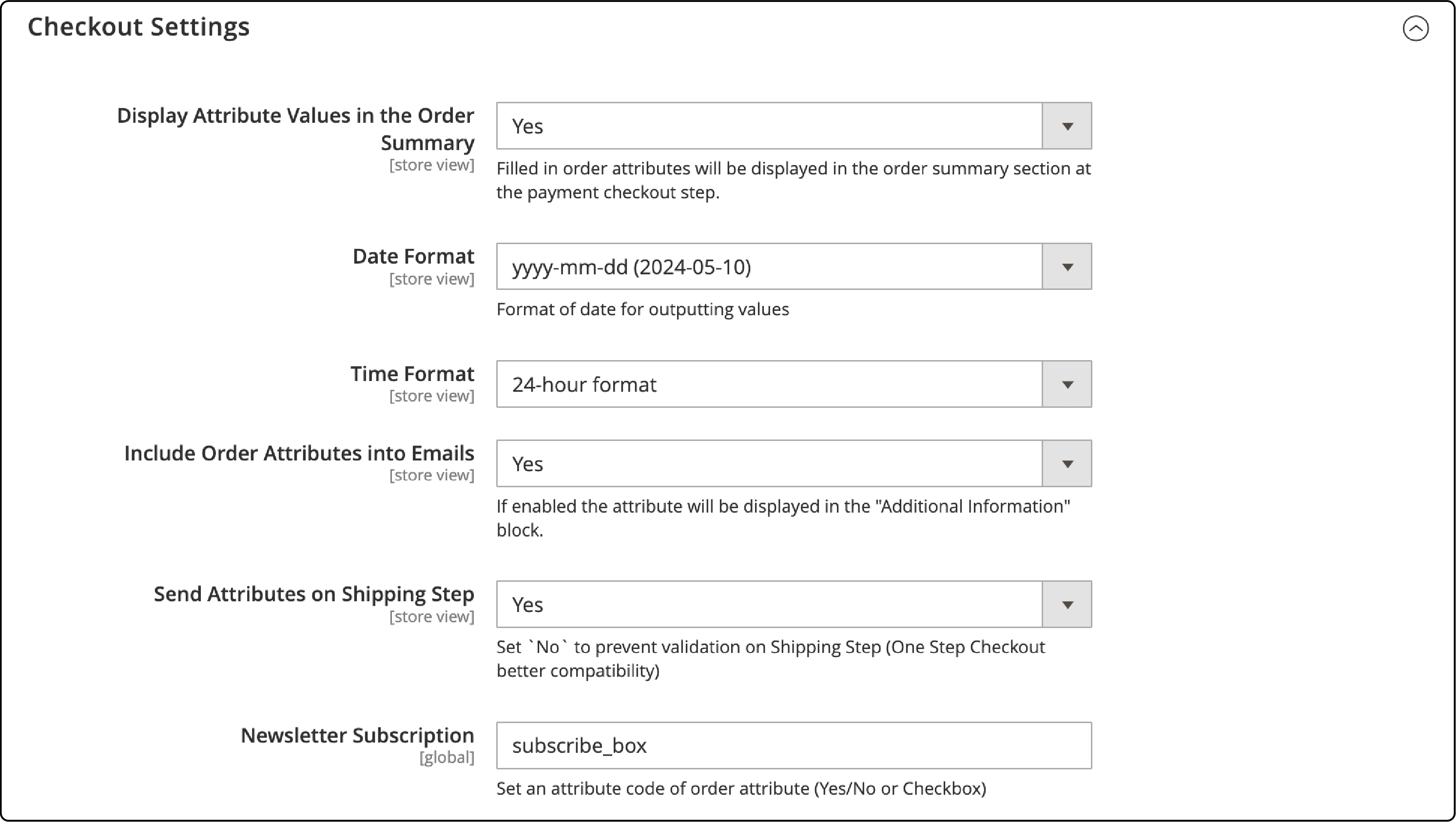This screenshot has width=1456, height=822.
Task: Click the Time Format label
Action: coord(412,373)
